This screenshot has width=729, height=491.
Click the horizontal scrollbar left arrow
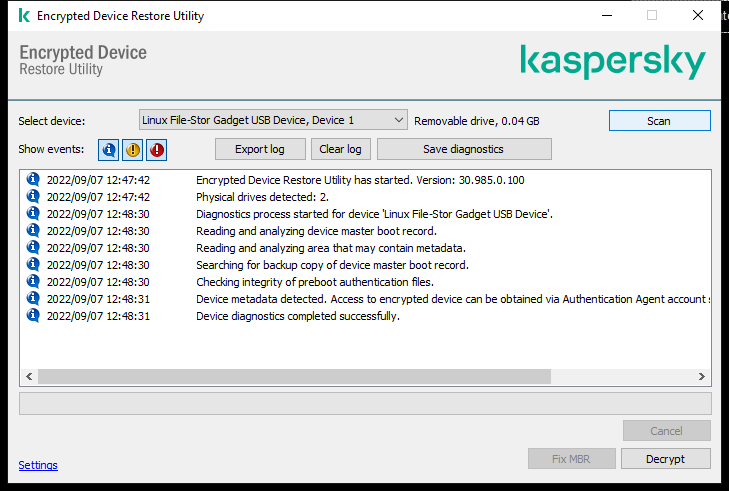(28, 377)
